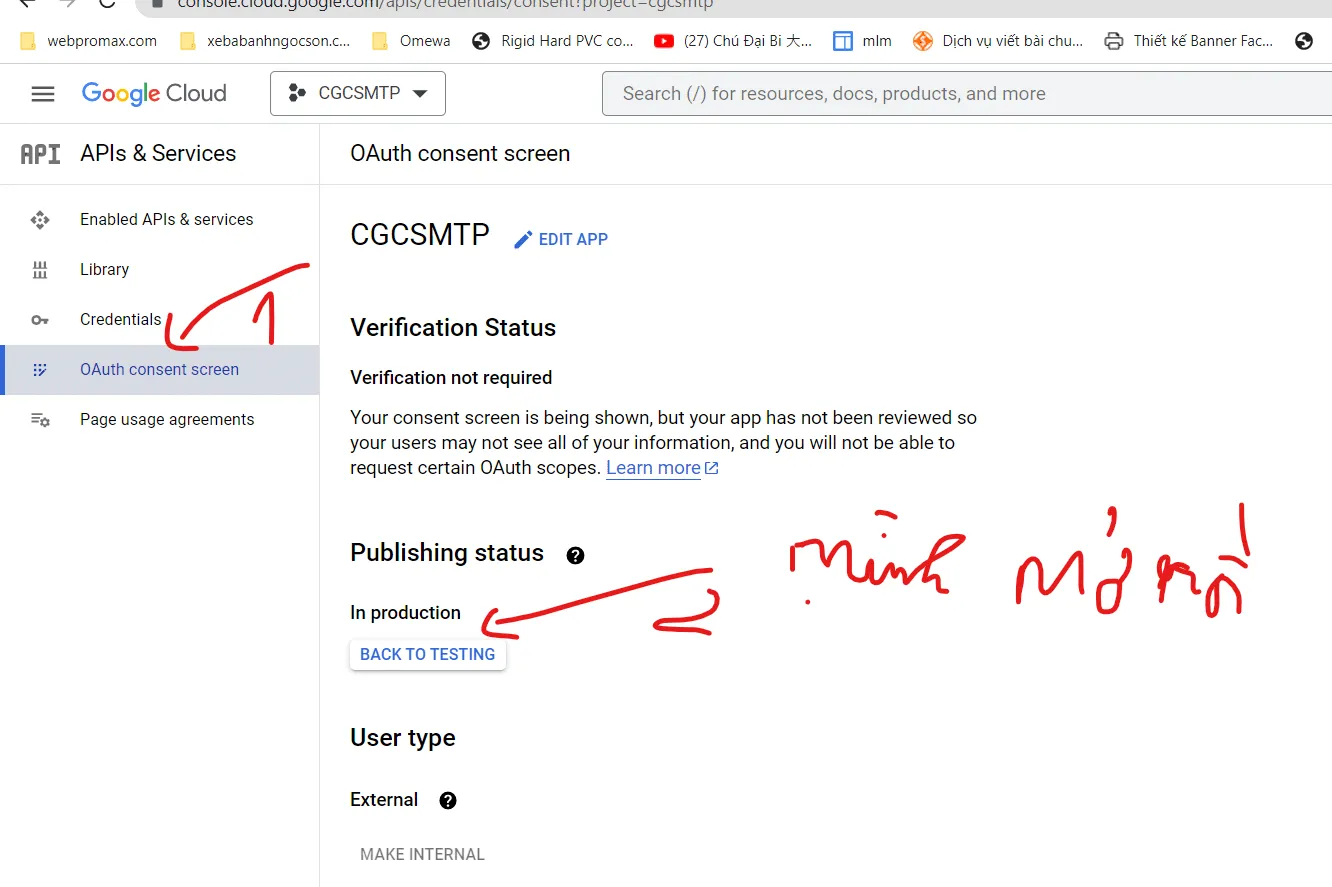Open the webpromax.com bookmark folder
This screenshot has width=1332, height=887.
(89, 41)
